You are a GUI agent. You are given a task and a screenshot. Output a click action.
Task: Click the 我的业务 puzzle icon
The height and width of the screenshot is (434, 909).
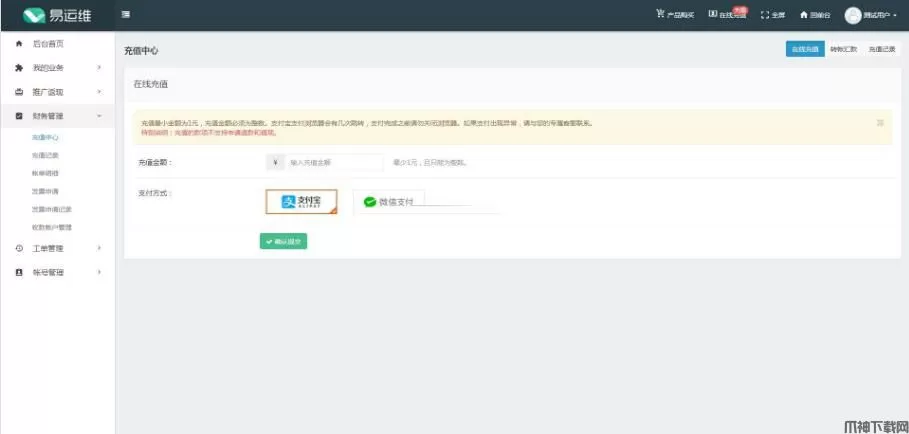[19, 68]
